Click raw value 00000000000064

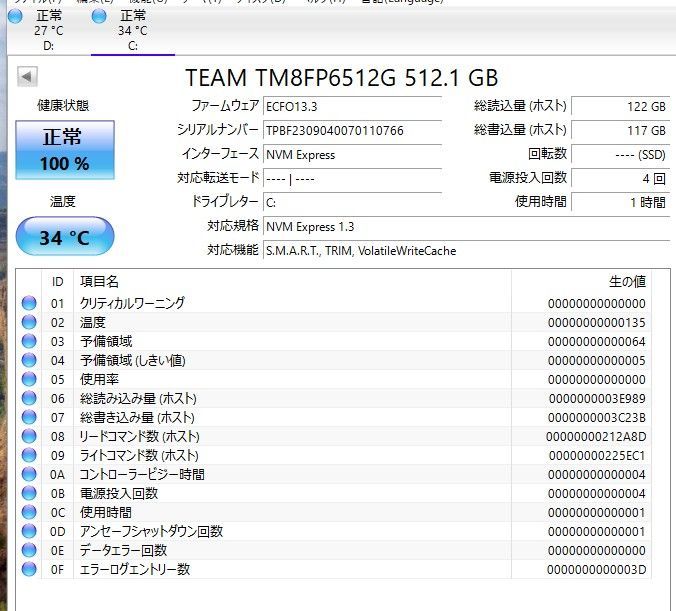597,342
